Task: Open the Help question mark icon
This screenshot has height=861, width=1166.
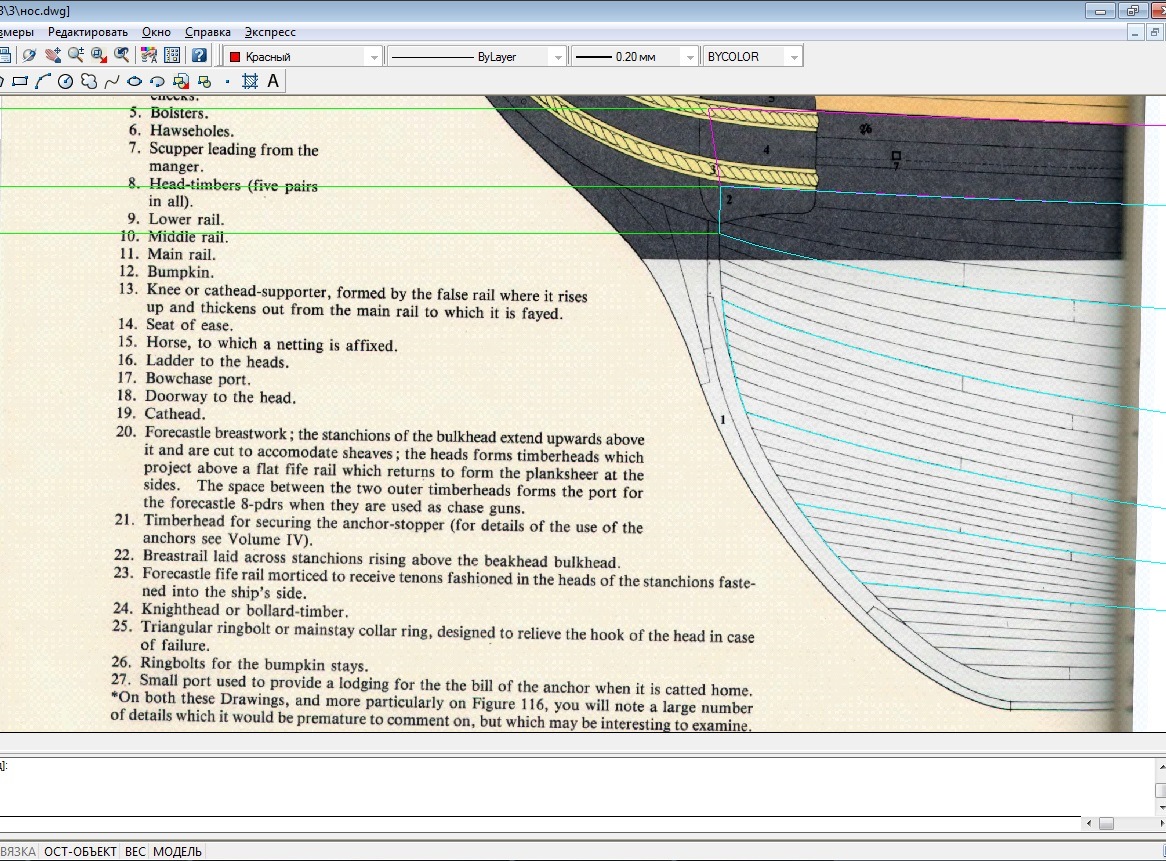Action: tap(199, 56)
